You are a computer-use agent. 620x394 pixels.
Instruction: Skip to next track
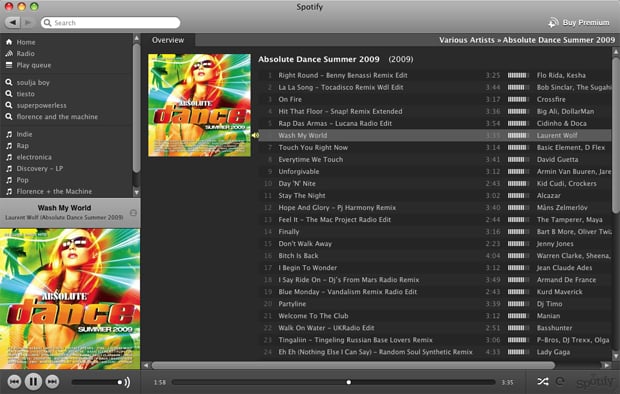52,382
